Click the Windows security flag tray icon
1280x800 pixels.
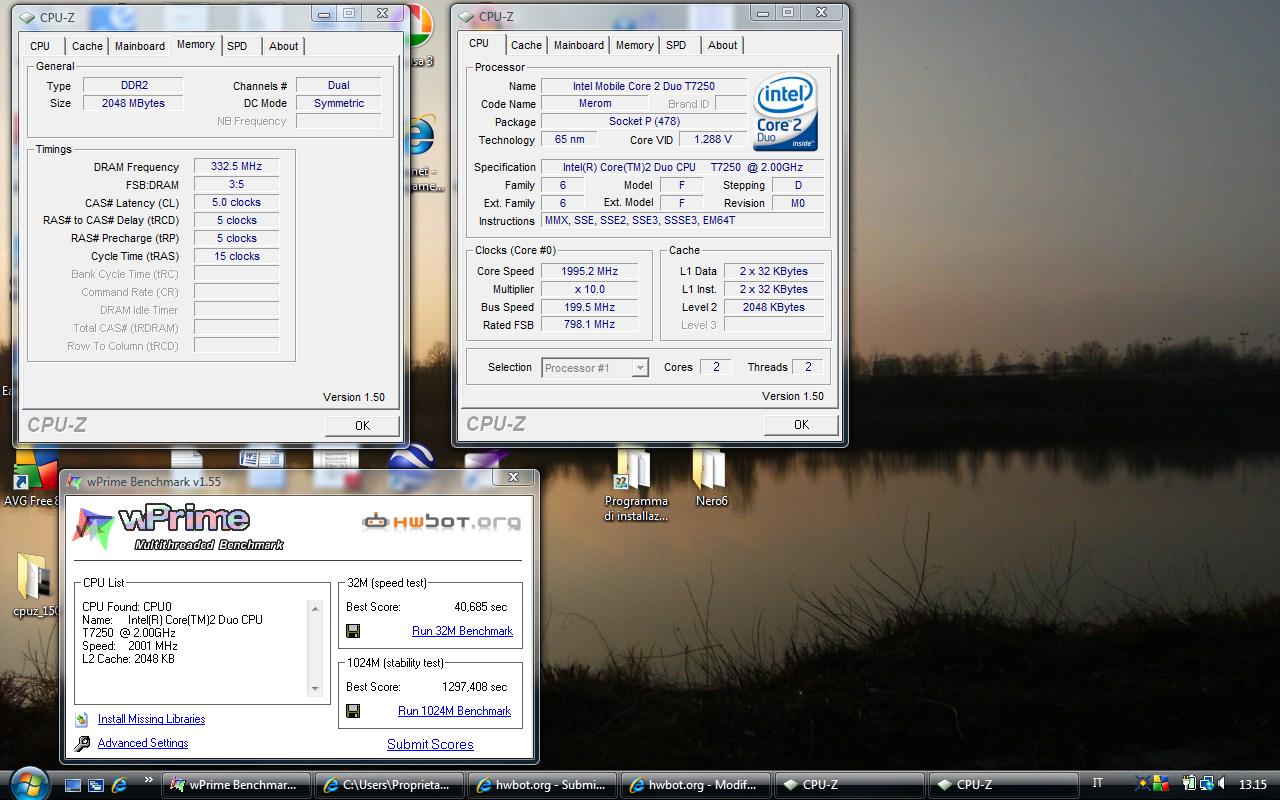coord(1159,784)
